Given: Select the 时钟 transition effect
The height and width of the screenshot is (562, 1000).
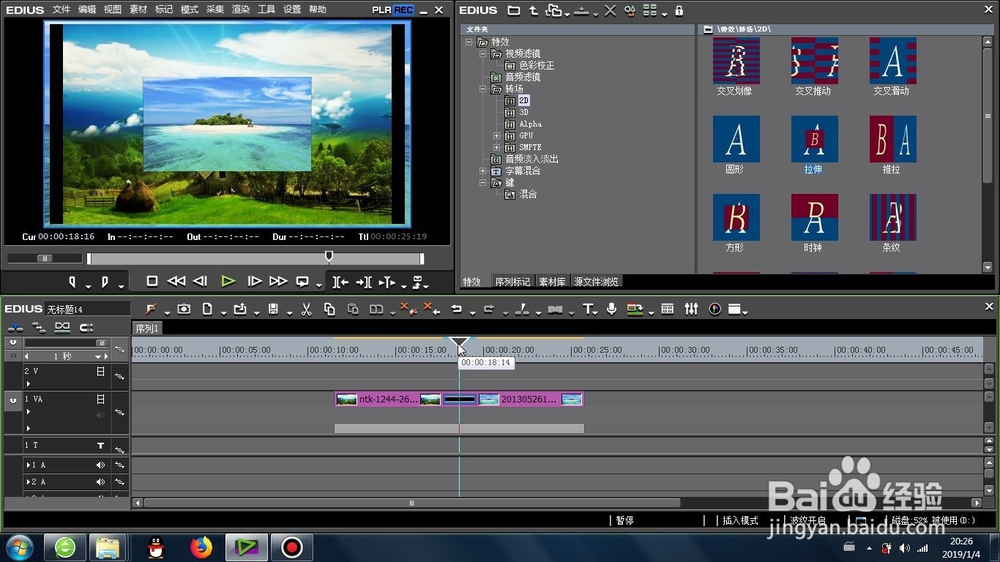Looking at the screenshot, I should (814, 218).
